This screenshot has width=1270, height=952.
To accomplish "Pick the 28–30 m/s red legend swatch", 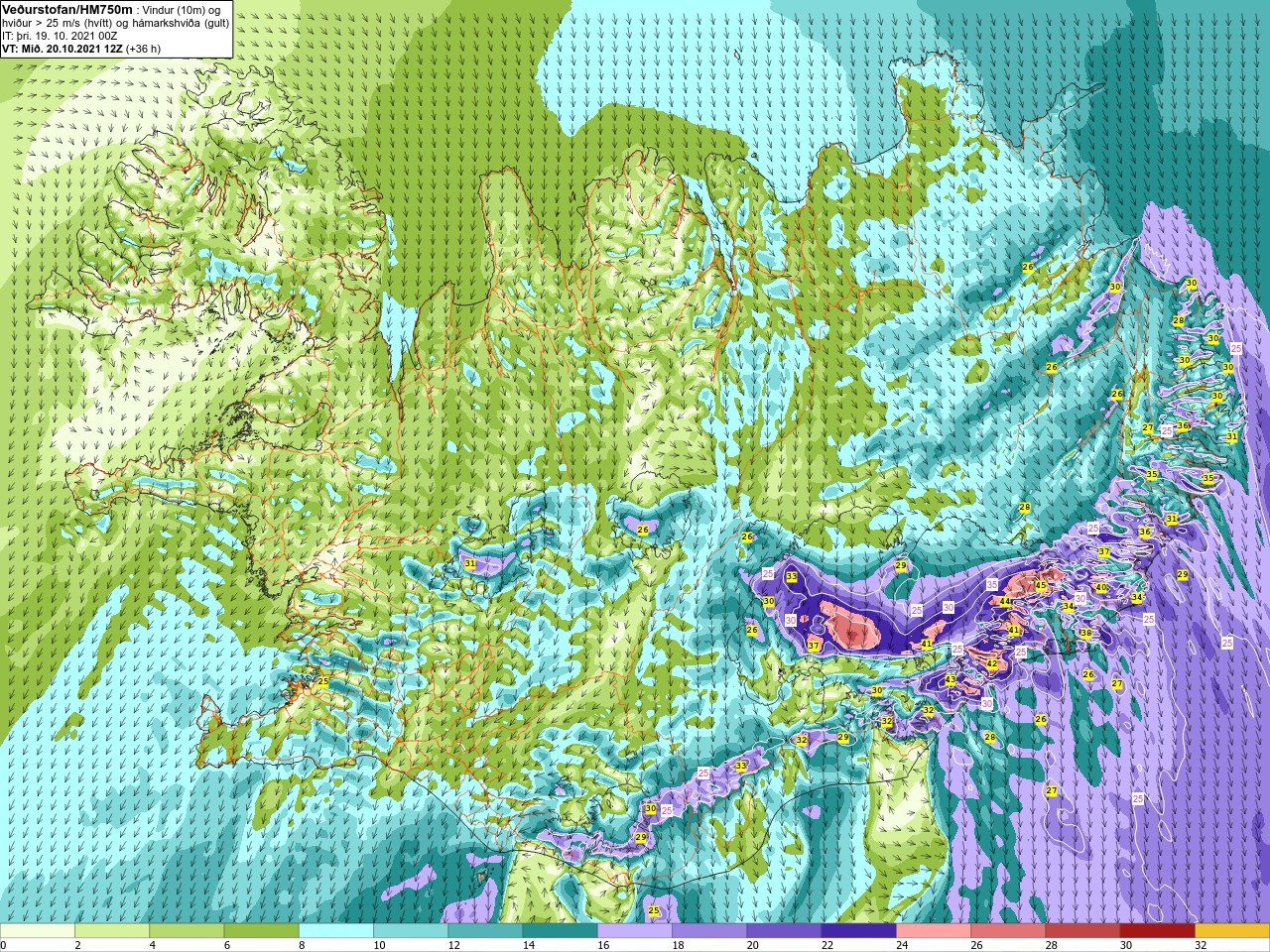I will 1082,930.
